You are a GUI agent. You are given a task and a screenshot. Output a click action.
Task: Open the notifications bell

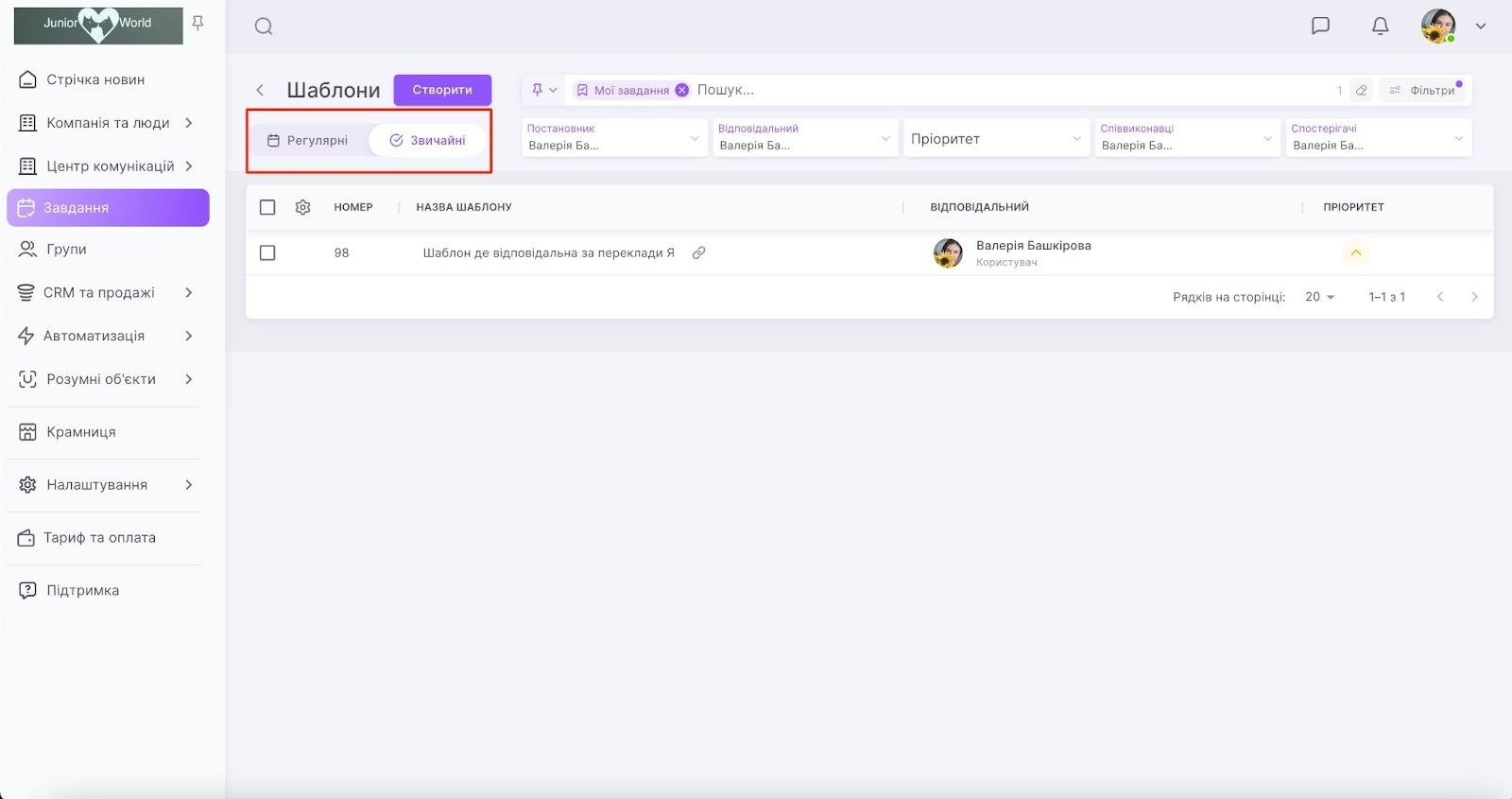(x=1380, y=26)
